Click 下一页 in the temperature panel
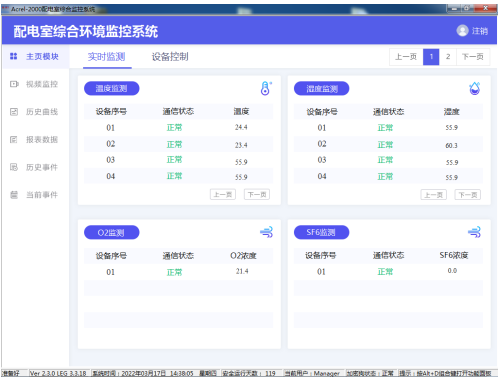The height and width of the screenshot is (388, 501). click(x=257, y=194)
